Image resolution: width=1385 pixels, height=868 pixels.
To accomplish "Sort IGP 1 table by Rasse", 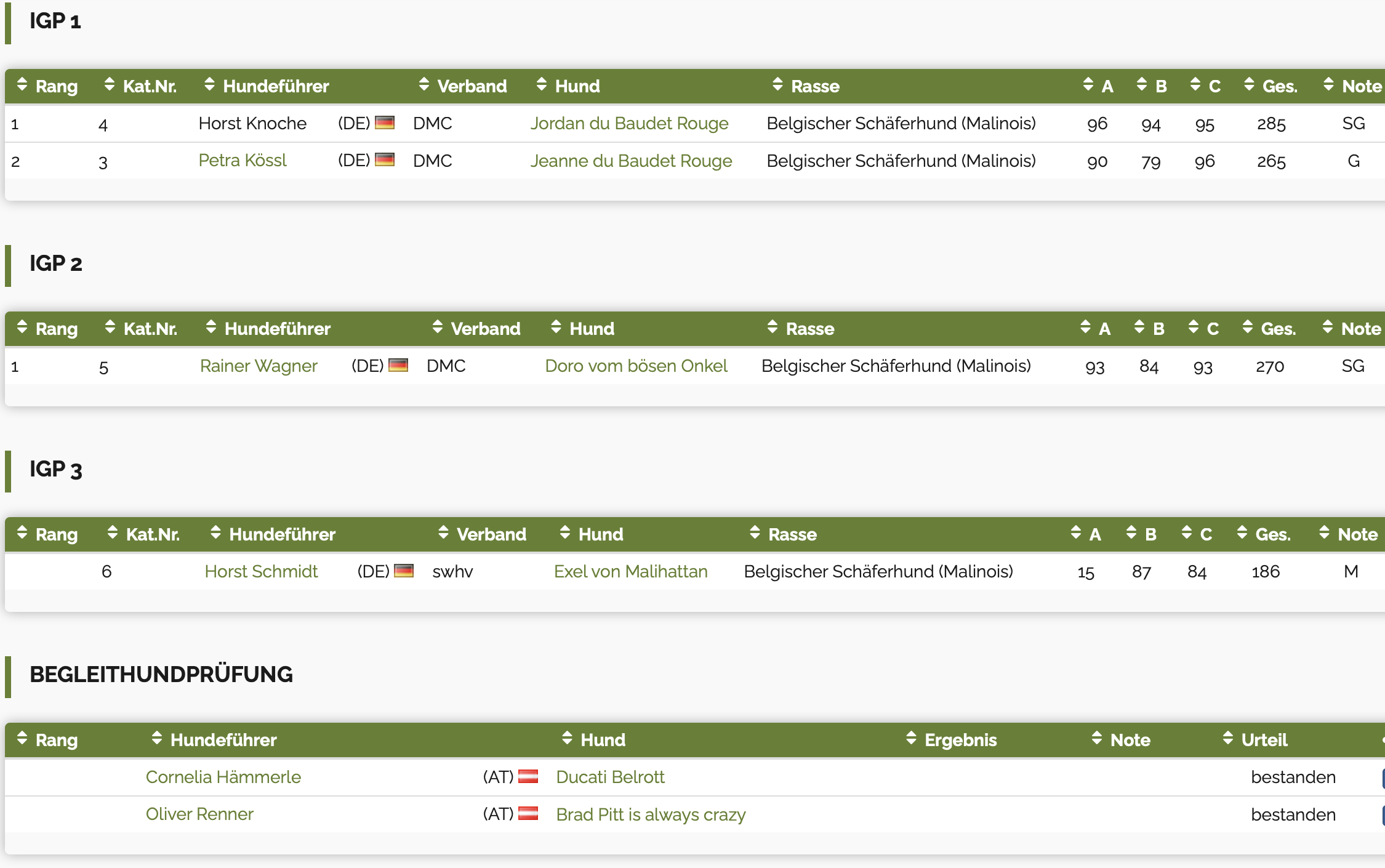I will (806, 86).
